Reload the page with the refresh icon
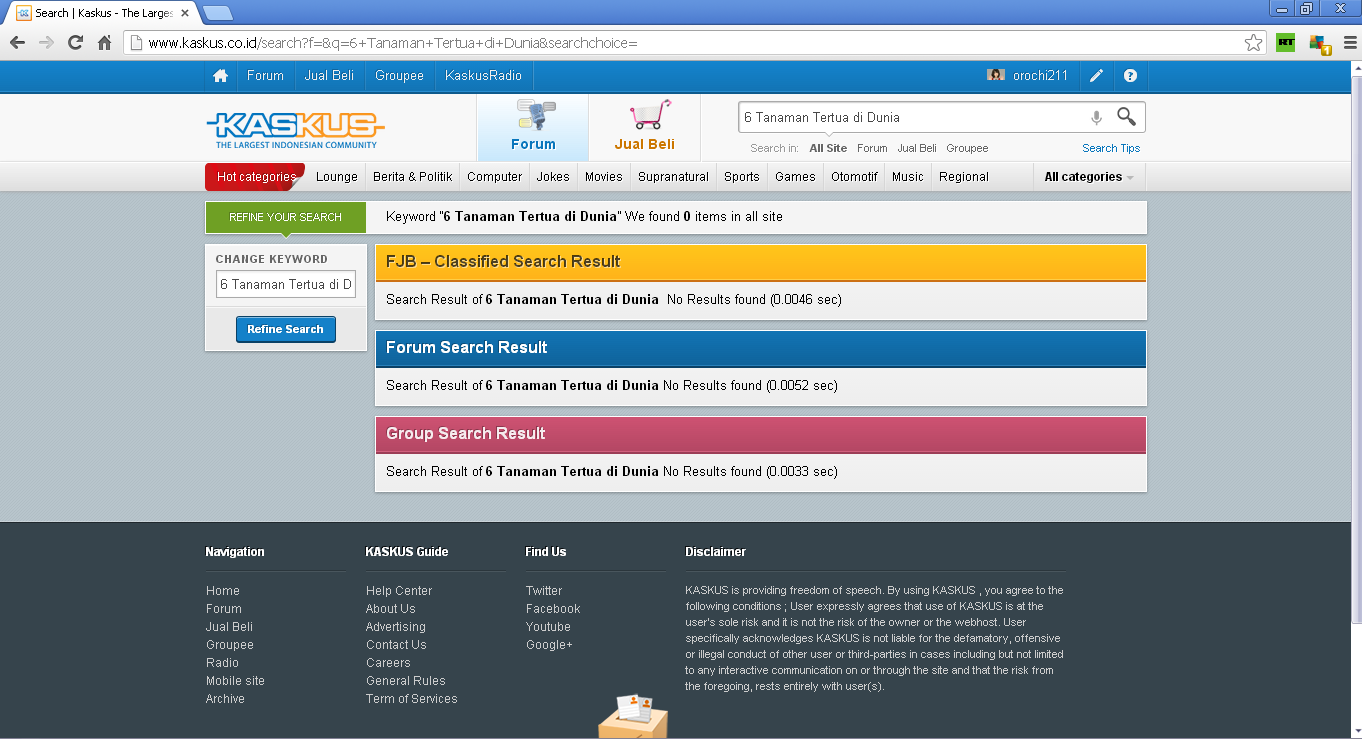 click(x=75, y=43)
